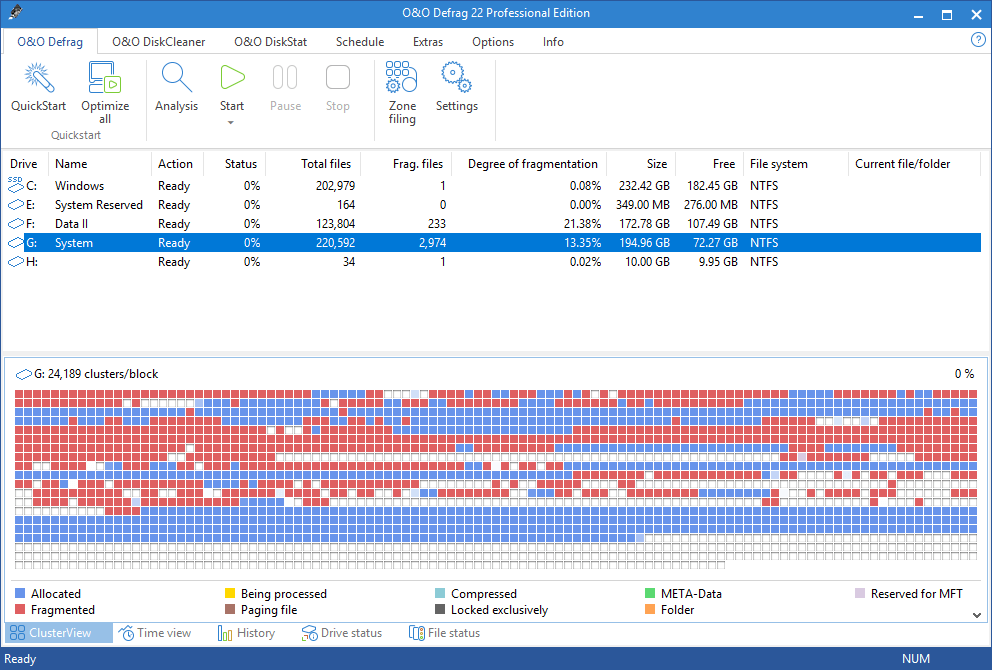Click the help question mark icon

coord(978,40)
